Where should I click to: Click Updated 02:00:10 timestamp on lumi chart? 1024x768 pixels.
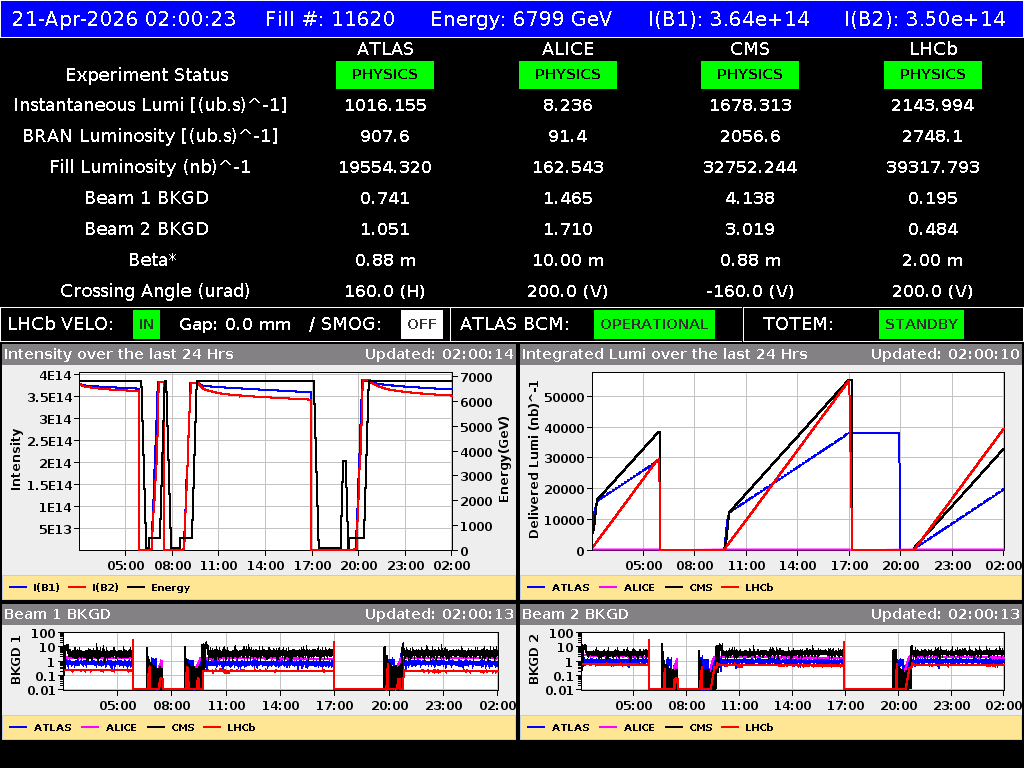(x=945, y=354)
